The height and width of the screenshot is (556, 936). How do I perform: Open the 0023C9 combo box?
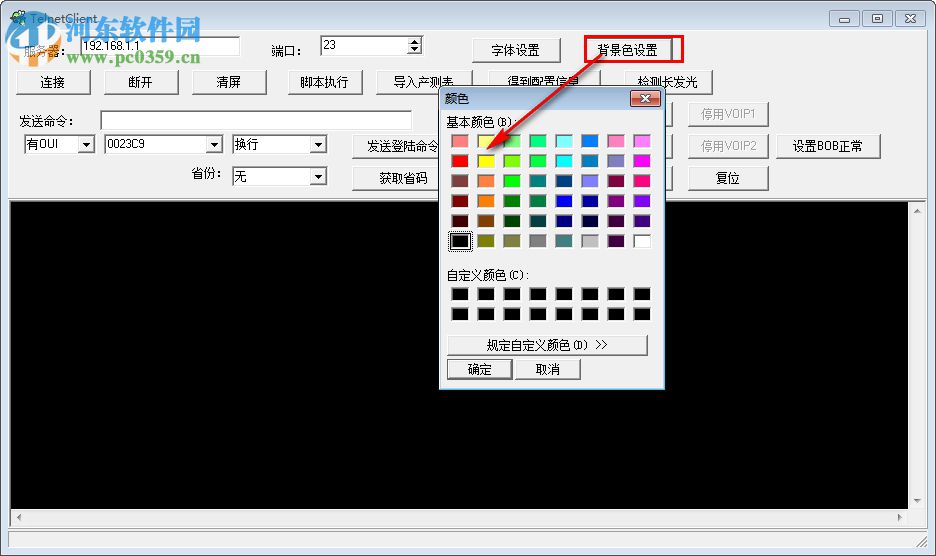[x=214, y=145]
